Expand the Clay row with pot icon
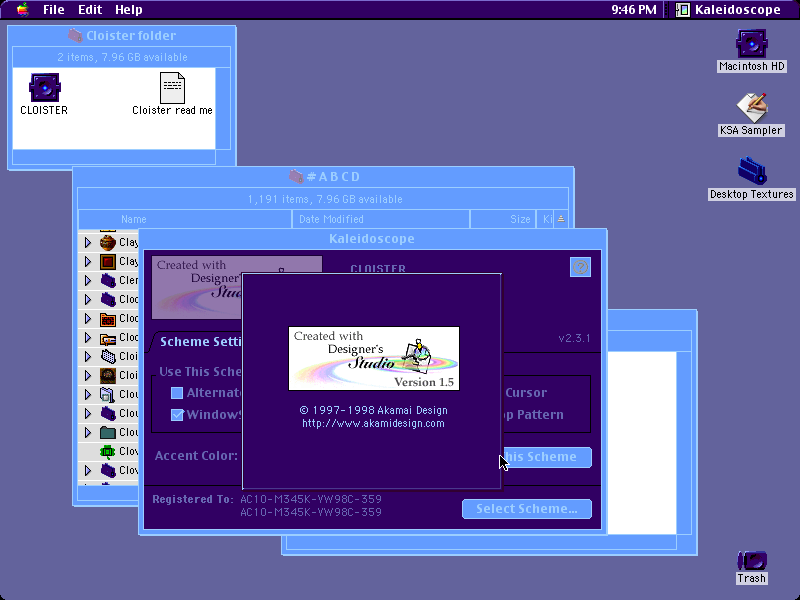This screenshot has height=600, width=800. pos(88,242)
